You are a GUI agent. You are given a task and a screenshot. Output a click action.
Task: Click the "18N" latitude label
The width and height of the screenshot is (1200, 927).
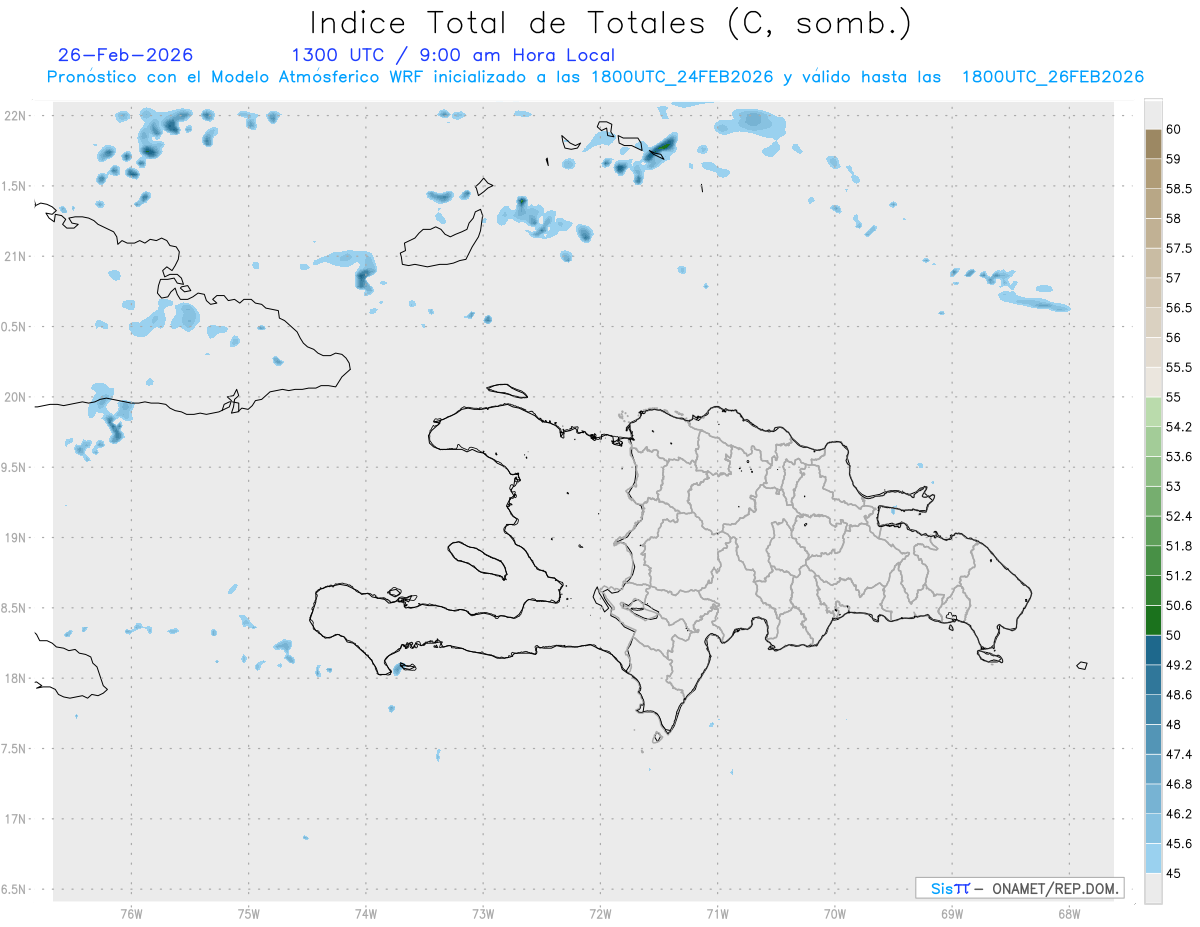(x=16, y=678)
